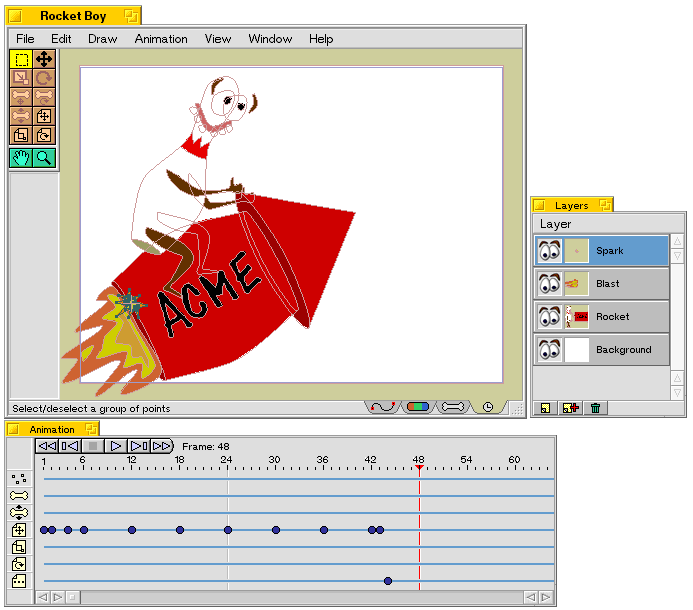
Task: Select the translate bone tool
Action: tap(21, 97)
